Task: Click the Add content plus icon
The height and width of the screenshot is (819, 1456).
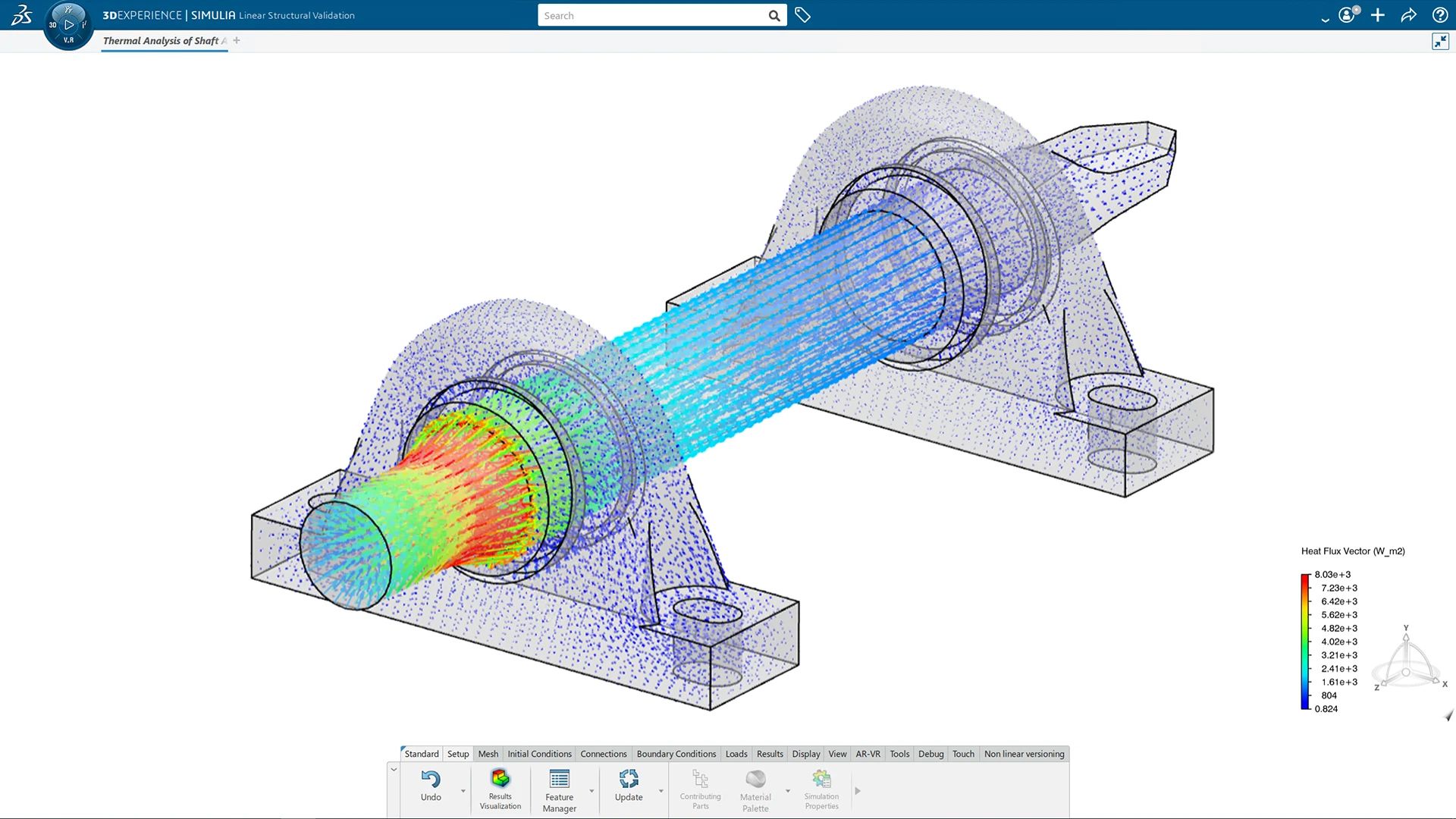Action: 1378,14
